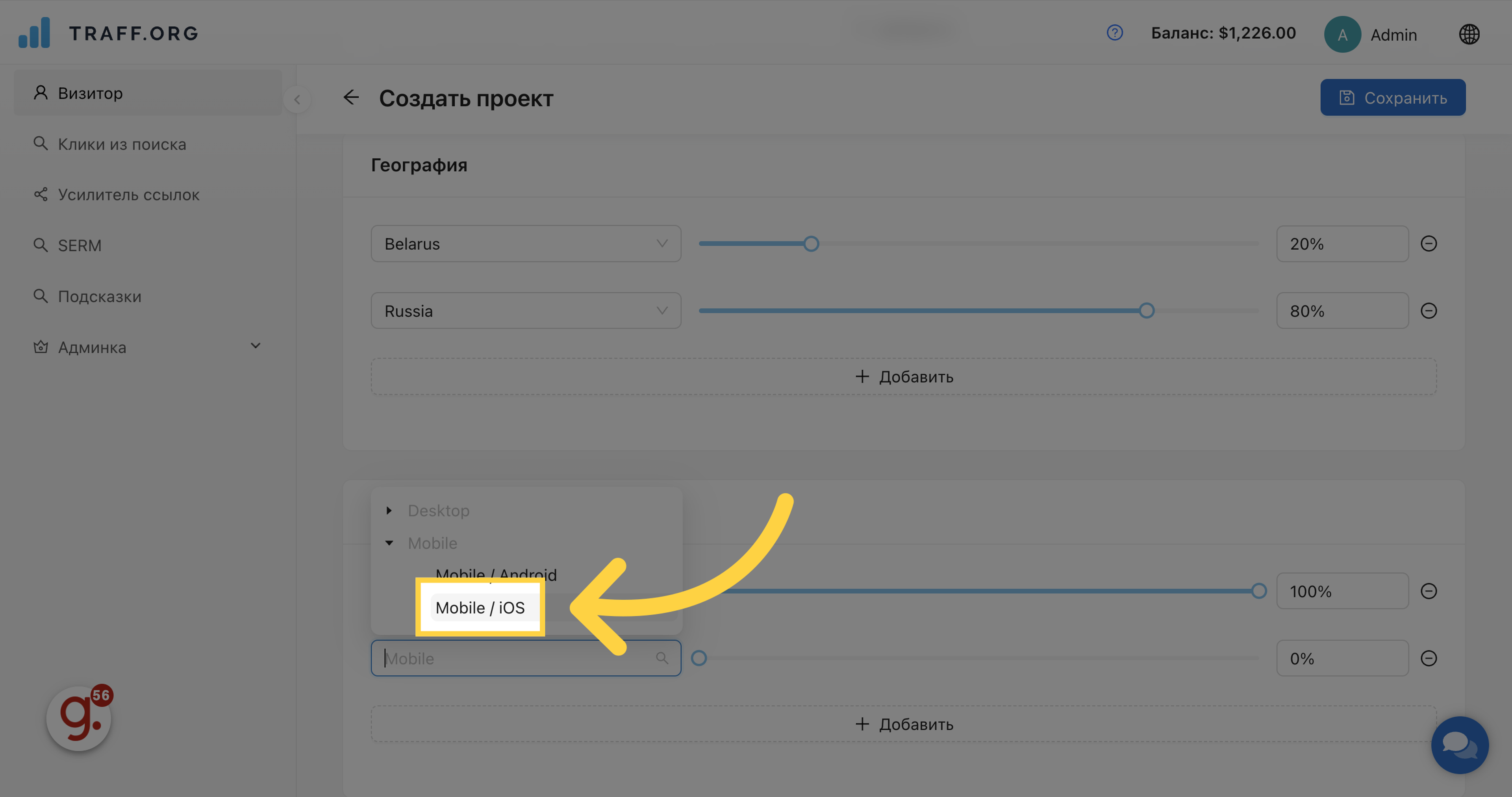Add a geography row with Добавить
The width and height of the screenshot is (1512, 797).
coord(903,377)
